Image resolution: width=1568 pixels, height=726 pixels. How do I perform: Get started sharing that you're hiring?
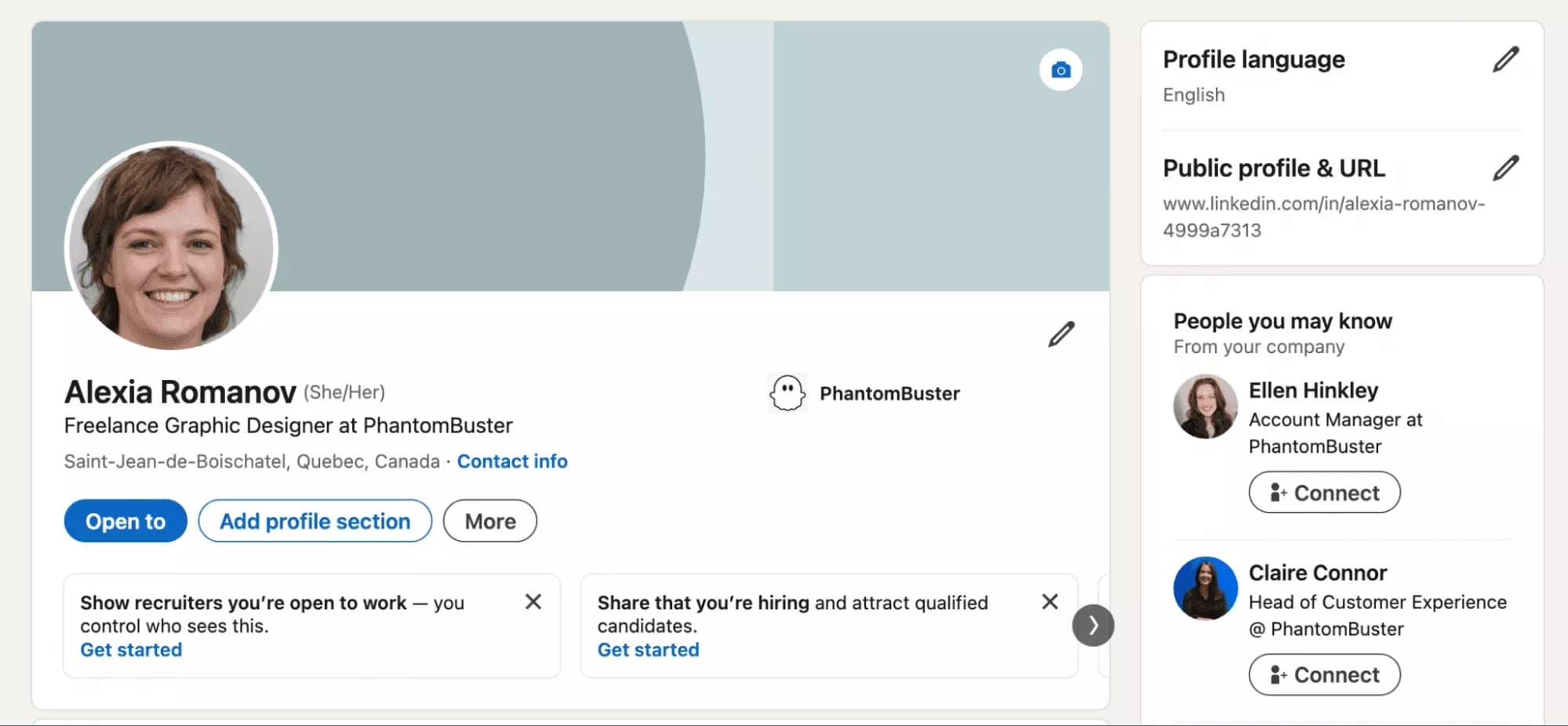[x=648, y=649]
